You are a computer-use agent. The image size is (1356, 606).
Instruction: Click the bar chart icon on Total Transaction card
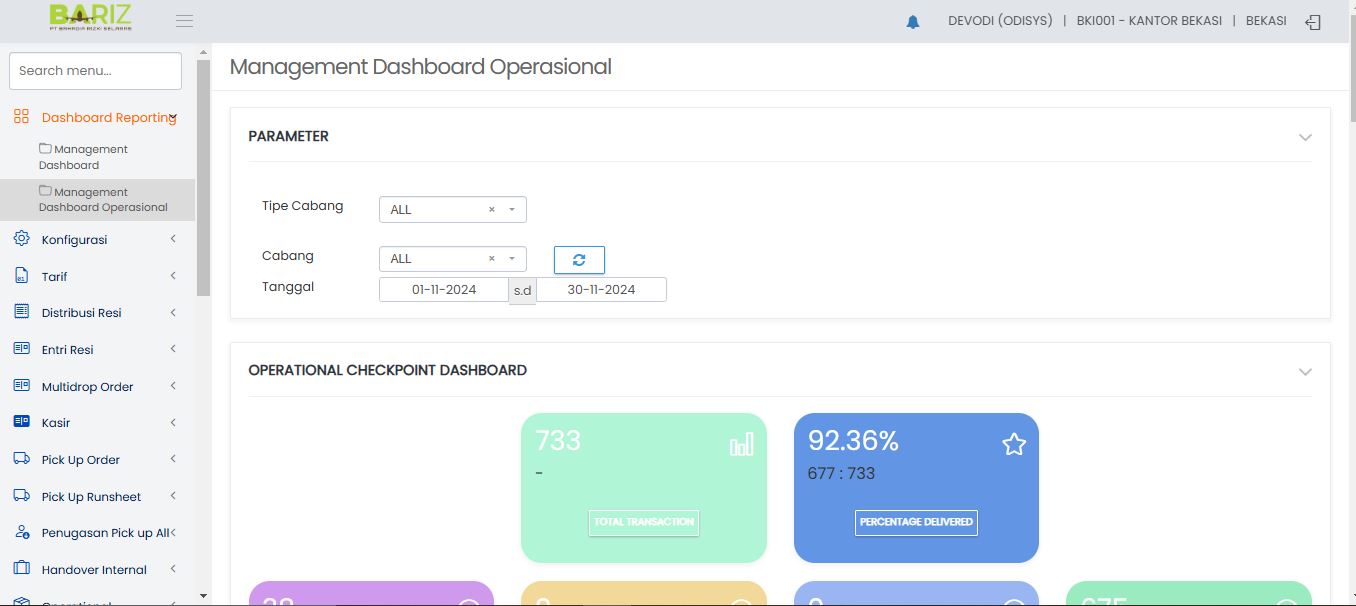741,445
